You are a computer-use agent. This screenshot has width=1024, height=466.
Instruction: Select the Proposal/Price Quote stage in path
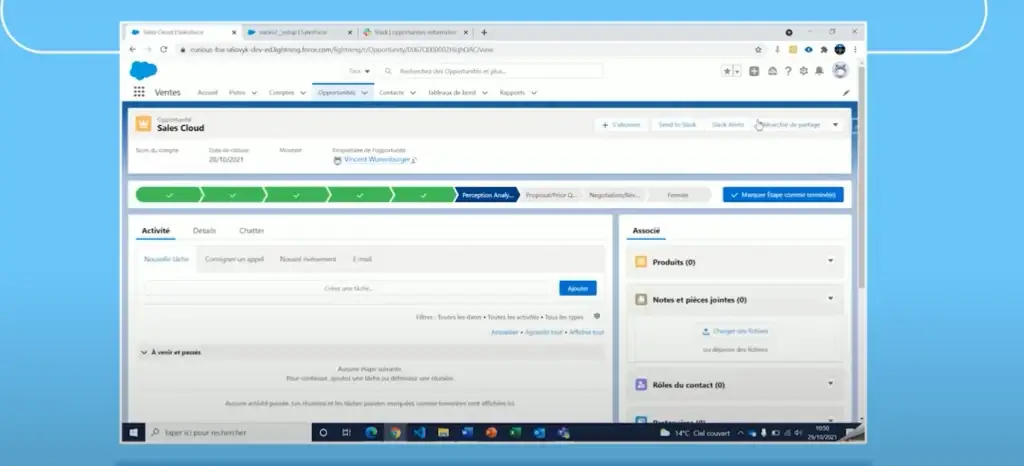pos(552,194)
